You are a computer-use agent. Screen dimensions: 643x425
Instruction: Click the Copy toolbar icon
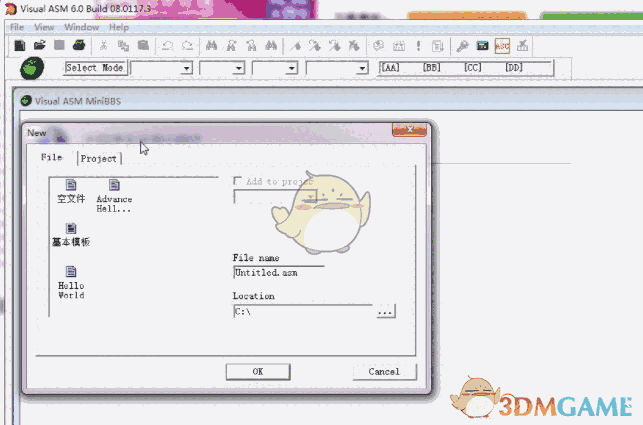tap(123, 45)
